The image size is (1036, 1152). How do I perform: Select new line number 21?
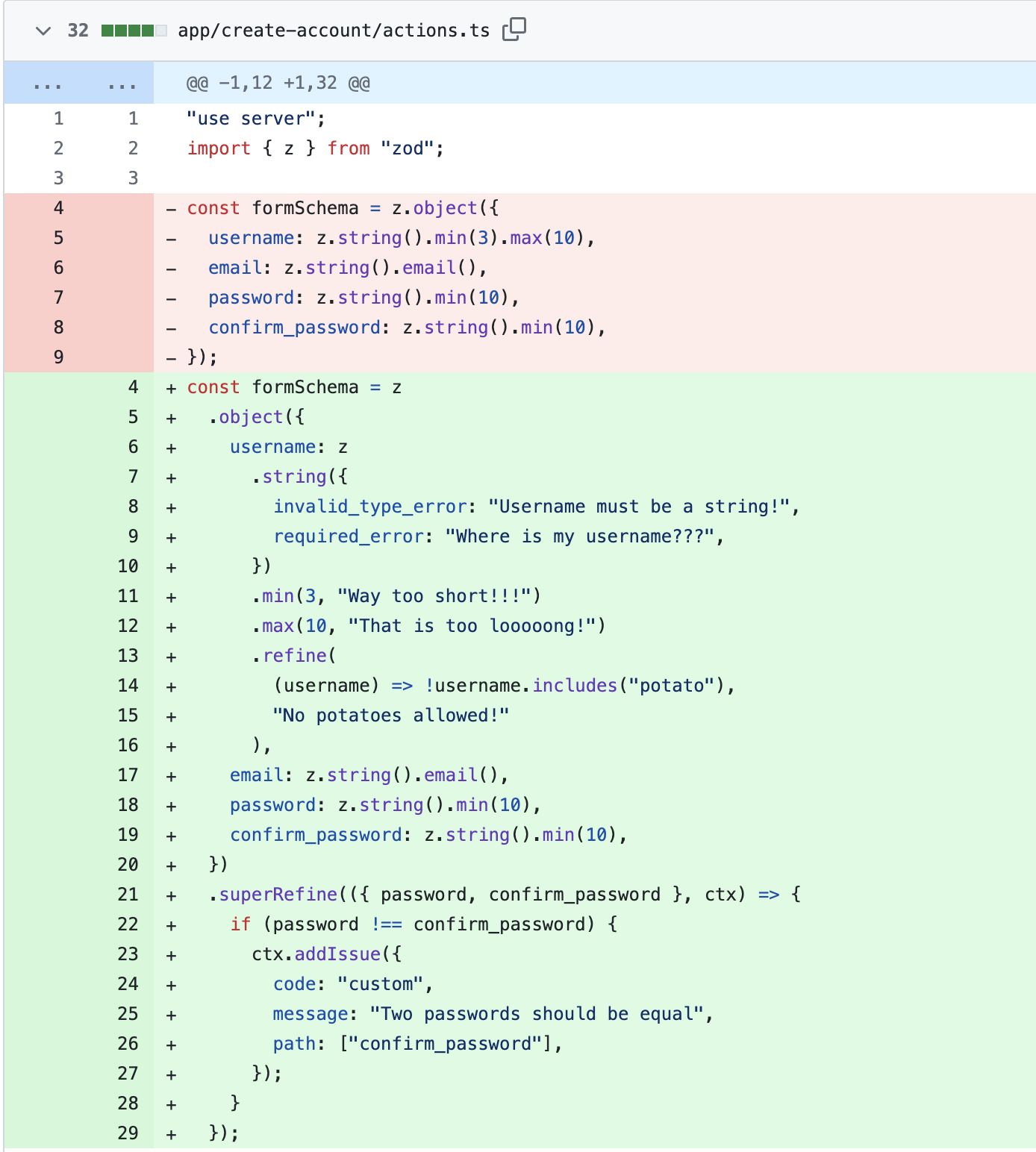pyautogui.click(x=128, y=895)
